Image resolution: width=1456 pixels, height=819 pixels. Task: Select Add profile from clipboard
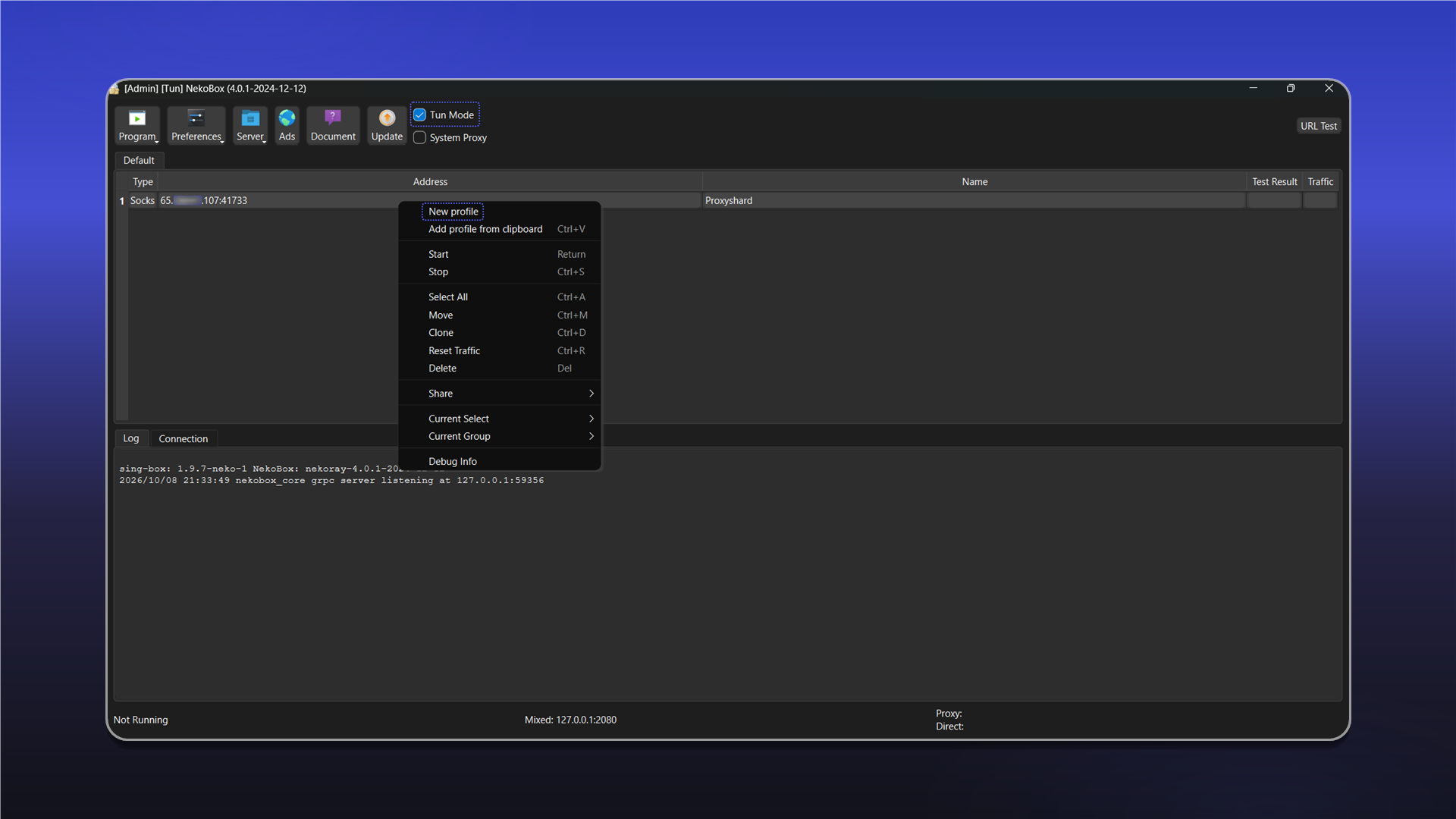pos(500,229)
